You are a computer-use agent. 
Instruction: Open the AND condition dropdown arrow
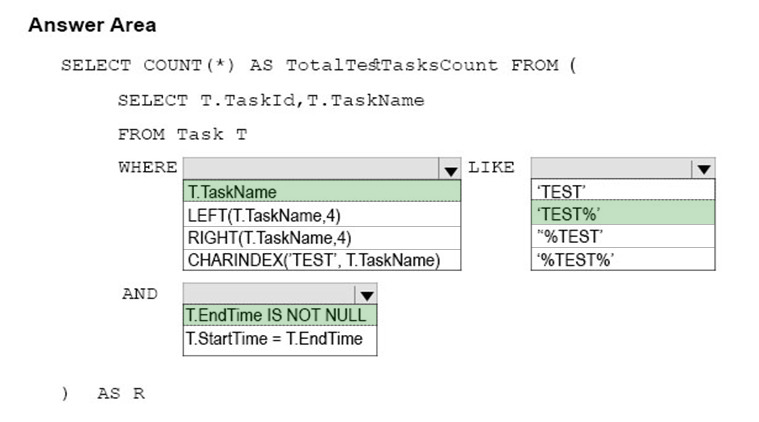pos(366,295)
